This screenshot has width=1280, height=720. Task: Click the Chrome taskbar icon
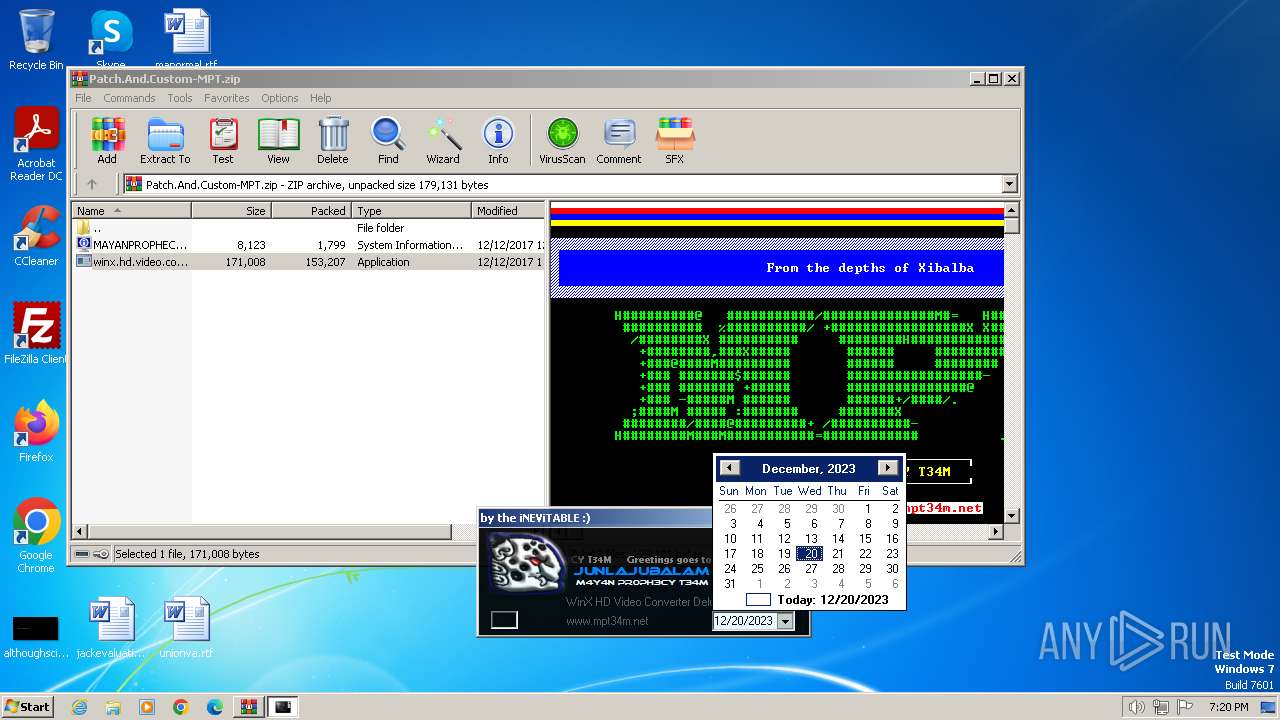[x=180, y=707]
